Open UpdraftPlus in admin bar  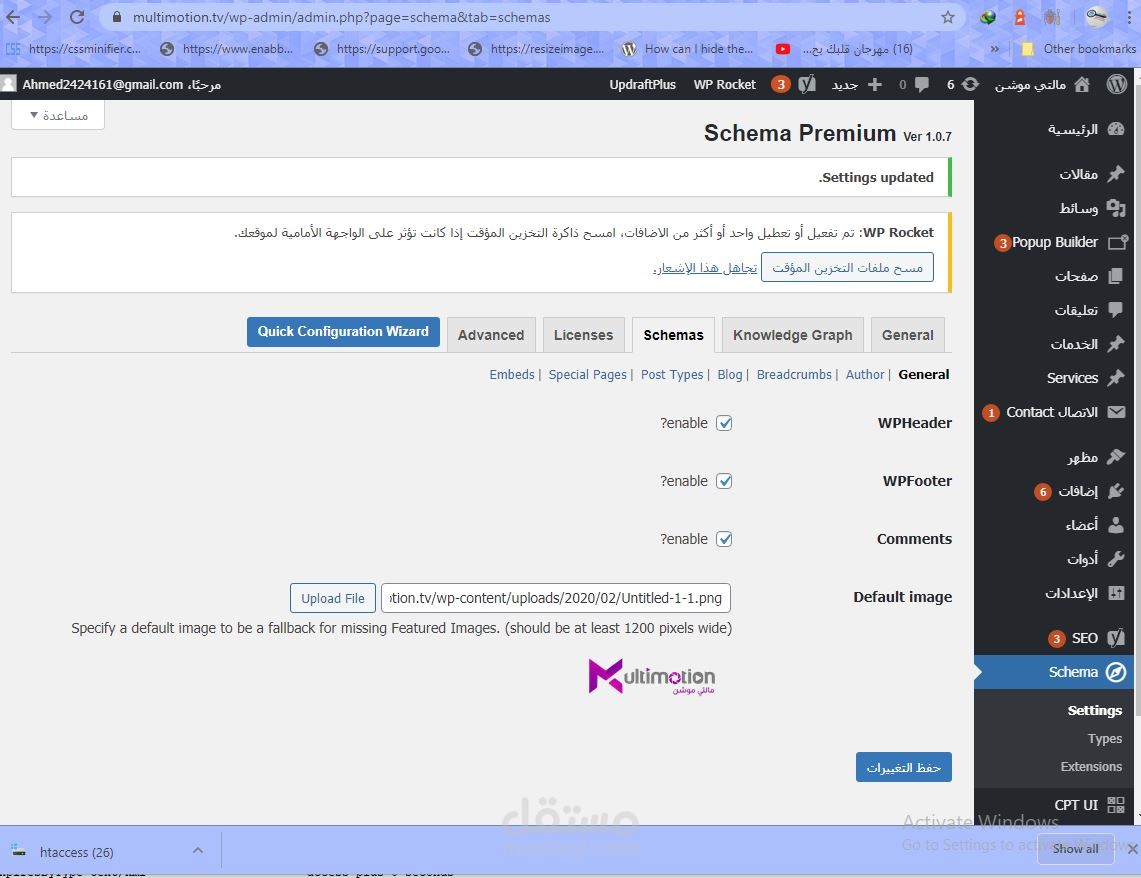[x=643, y=84]
